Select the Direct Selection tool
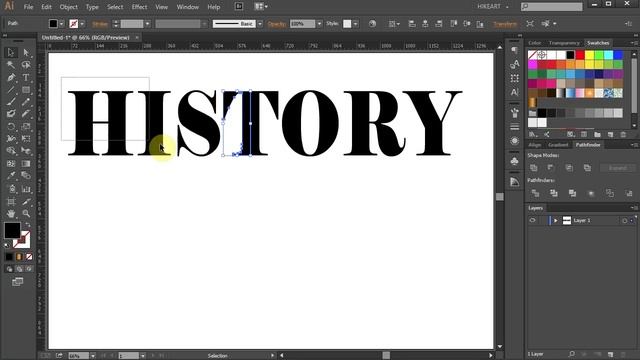This screenshot has width=640, height=360. 26,53
